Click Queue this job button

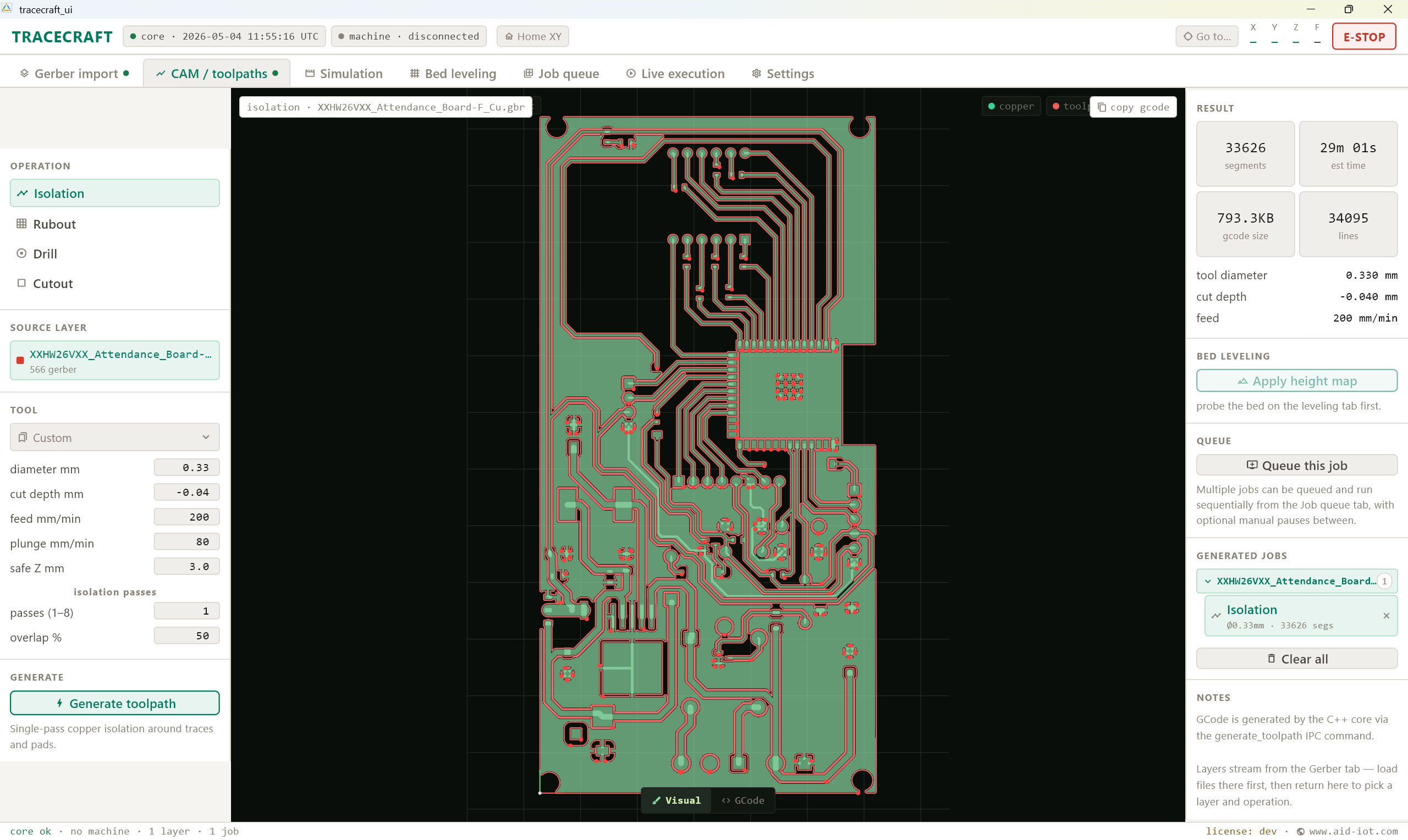[x=1296, y=465]
